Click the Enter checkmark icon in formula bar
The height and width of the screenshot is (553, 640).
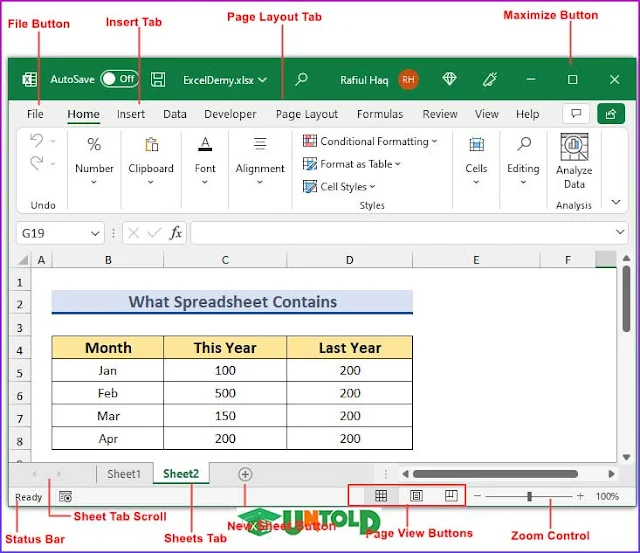click(154, 233)
